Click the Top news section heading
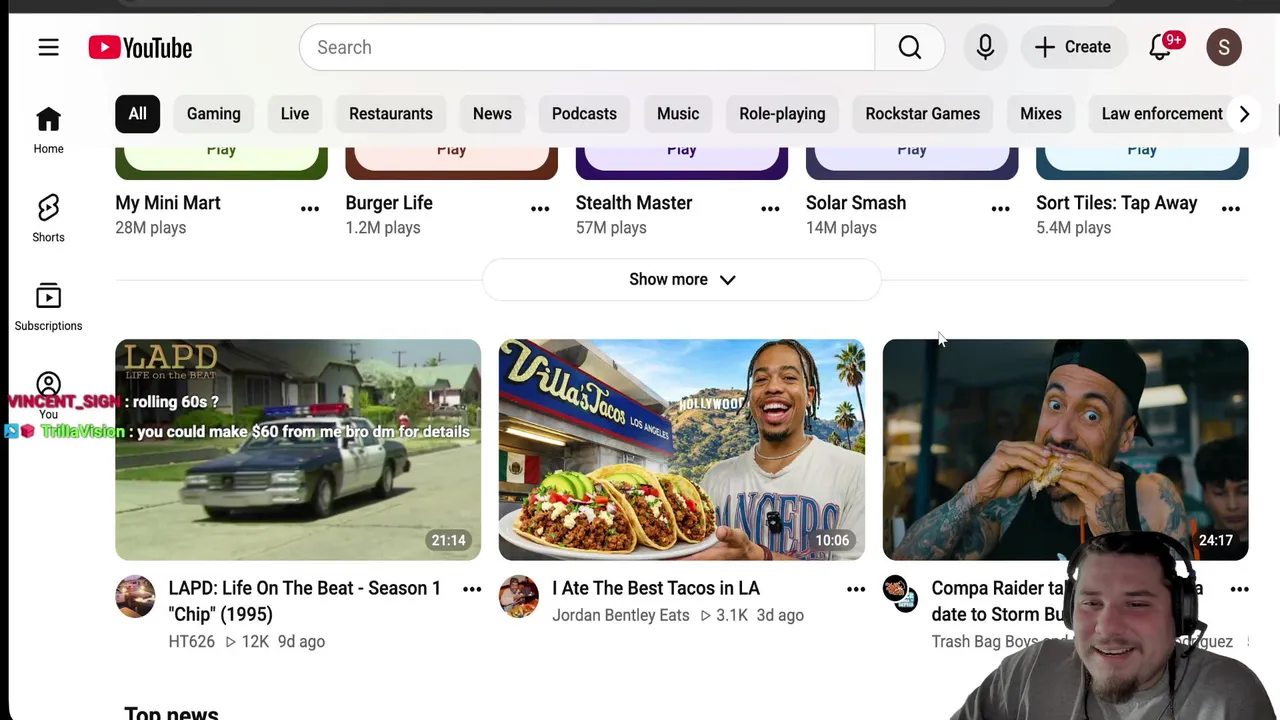This screenshot has height=720, width=1280. coord(172,712)
